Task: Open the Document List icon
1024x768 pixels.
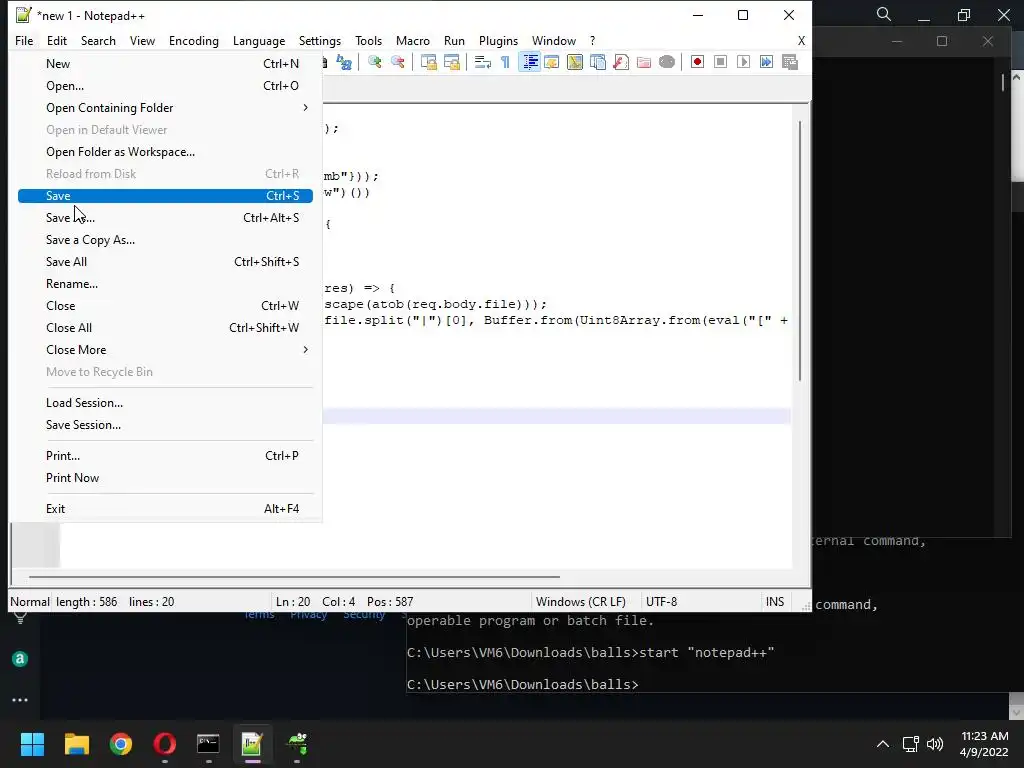Action: click(x=598, y=62)
